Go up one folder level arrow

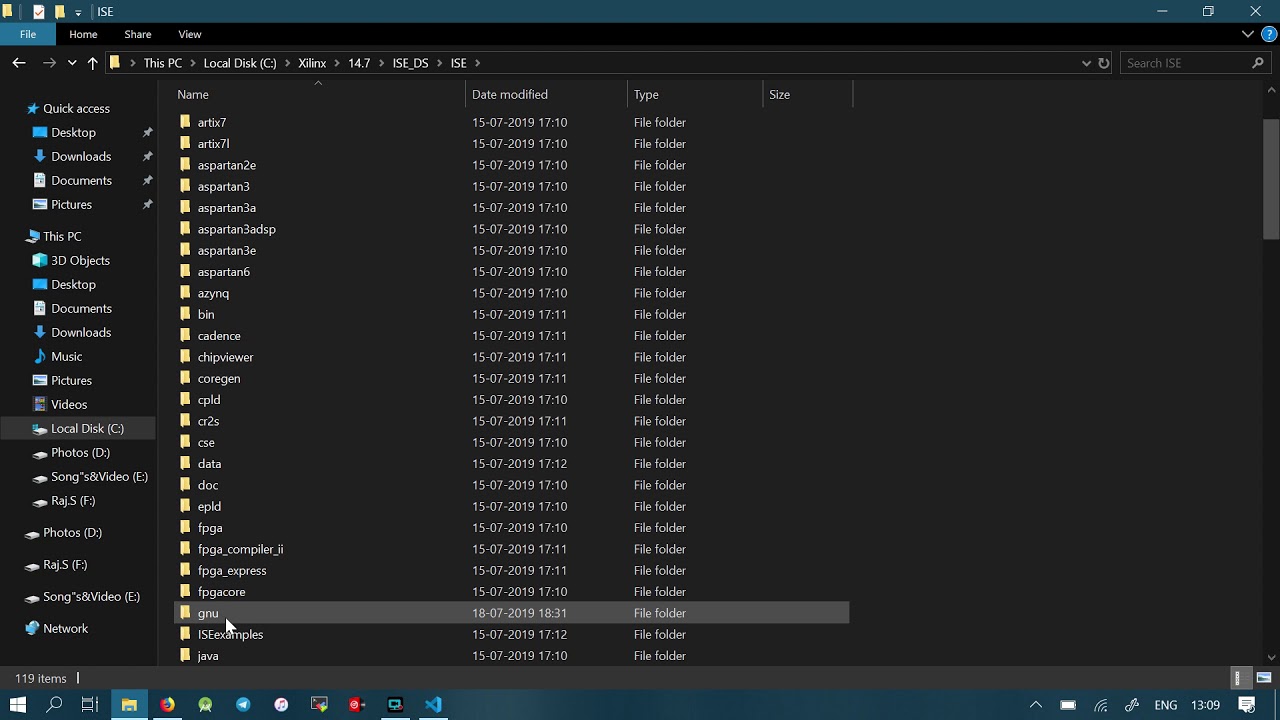click(93, 63)
